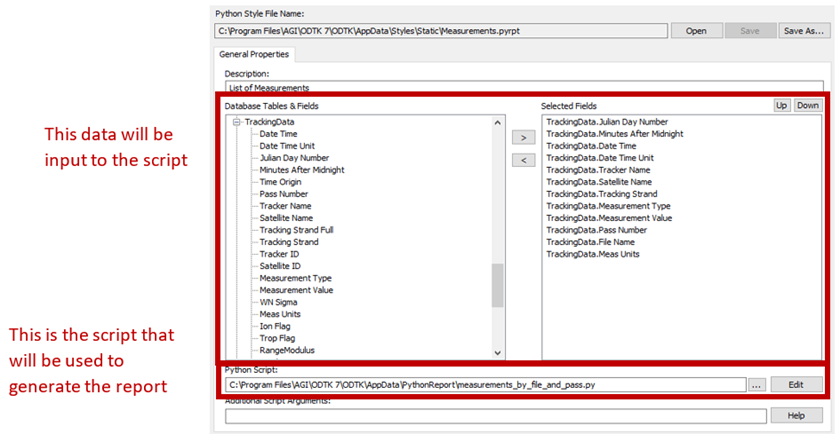The height and width of the screenshot is (434, 840).
Task: Click the Save As... button
Action: tap(803, 31)
